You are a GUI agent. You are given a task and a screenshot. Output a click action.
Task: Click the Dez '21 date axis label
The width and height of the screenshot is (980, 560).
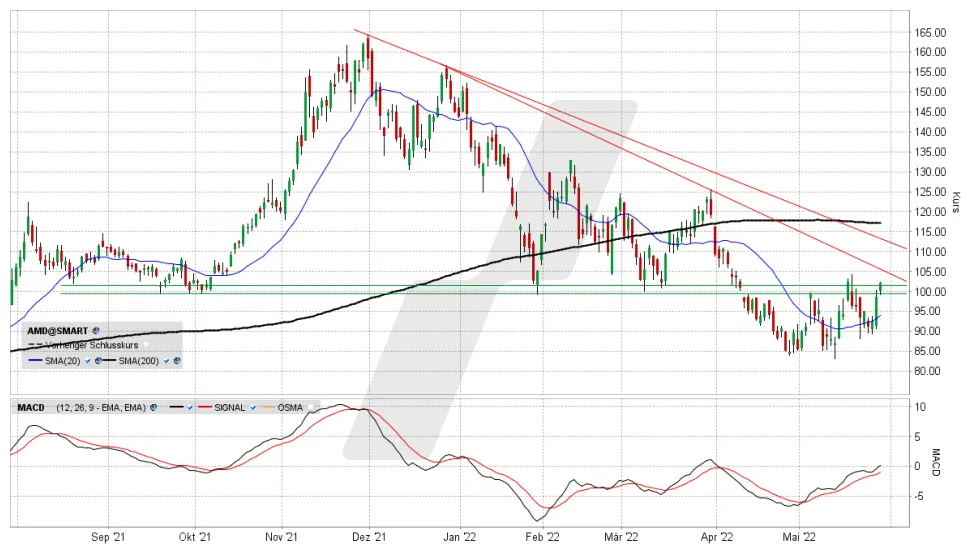click(x=369, y=536)
